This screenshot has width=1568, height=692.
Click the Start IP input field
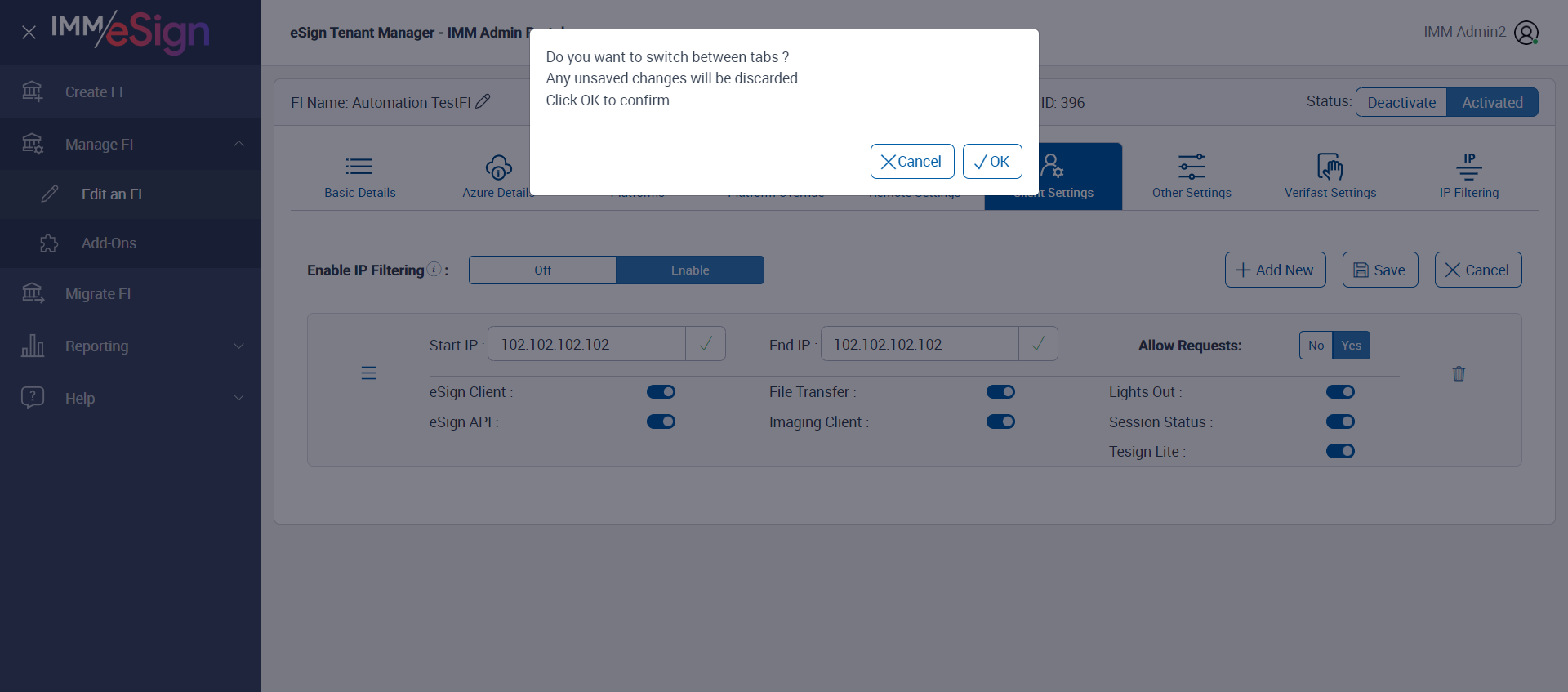point(586,344)
